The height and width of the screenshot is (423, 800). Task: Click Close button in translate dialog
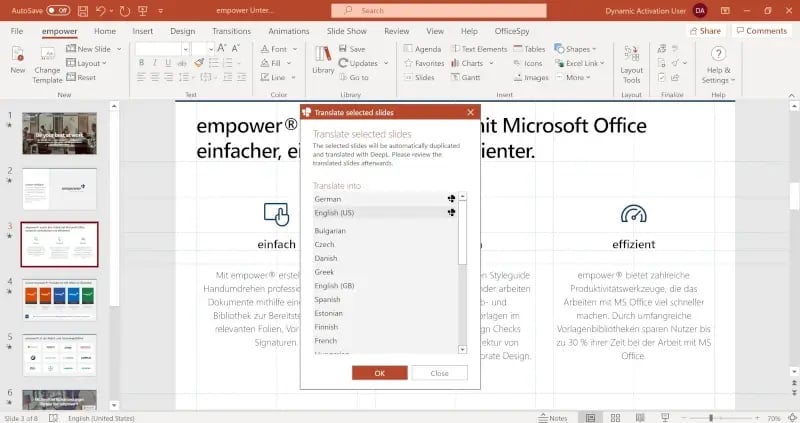[x=438, y=373]
